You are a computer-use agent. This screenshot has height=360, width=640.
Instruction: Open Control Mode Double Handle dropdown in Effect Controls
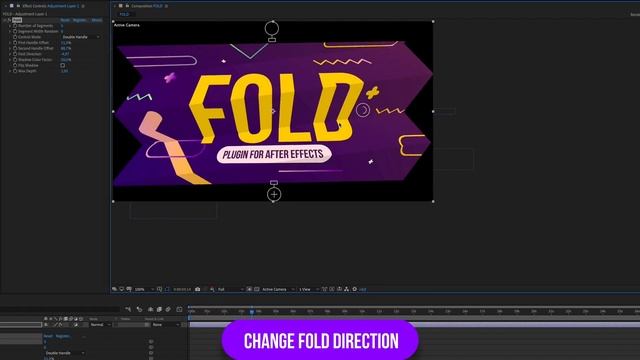click(x=80, y=37)
